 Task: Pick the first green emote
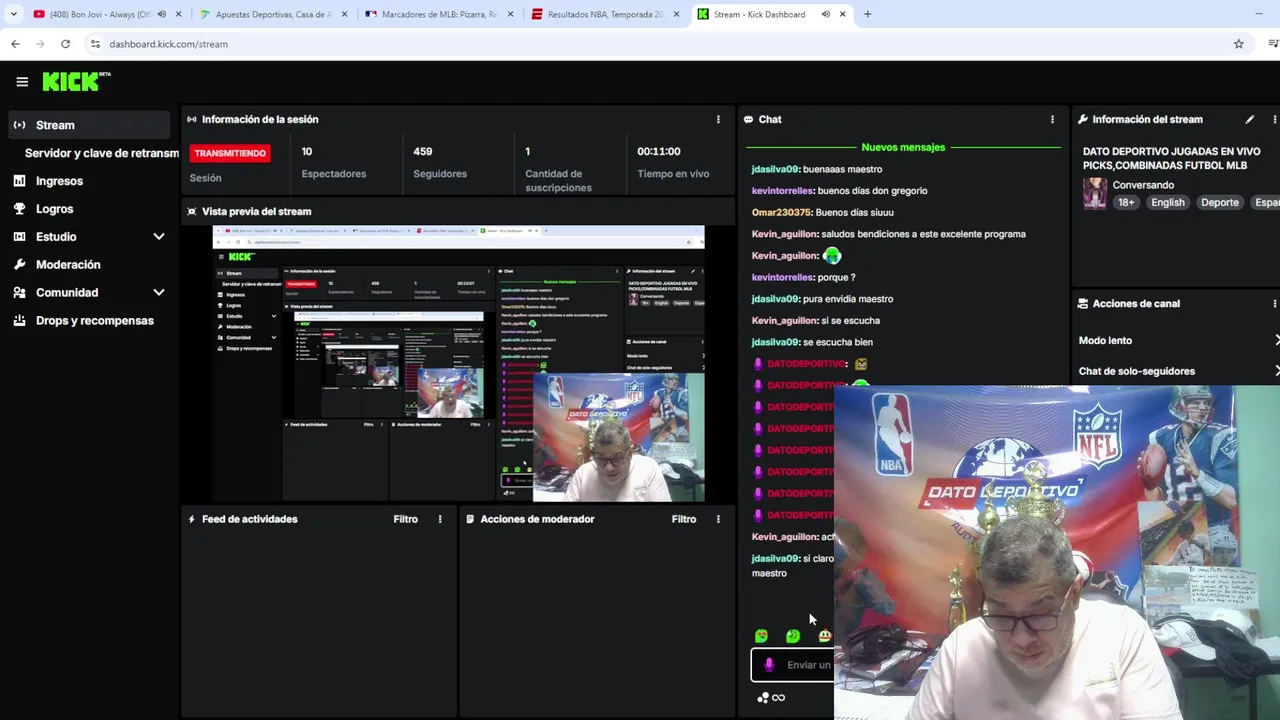coord(761,636)
